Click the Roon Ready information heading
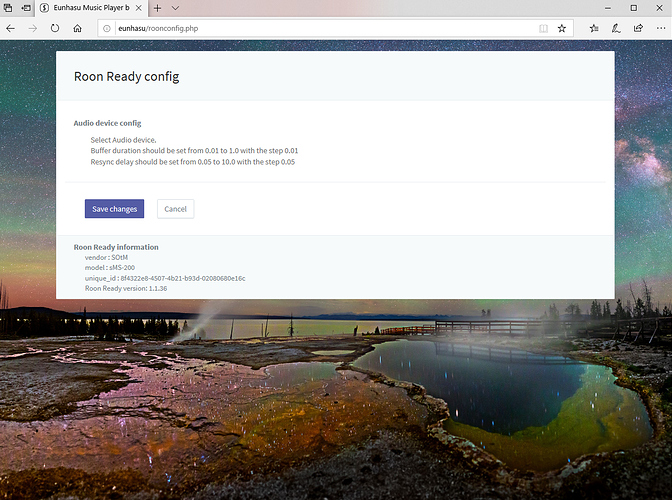This screenshot has height=500, width=672. 116,247
